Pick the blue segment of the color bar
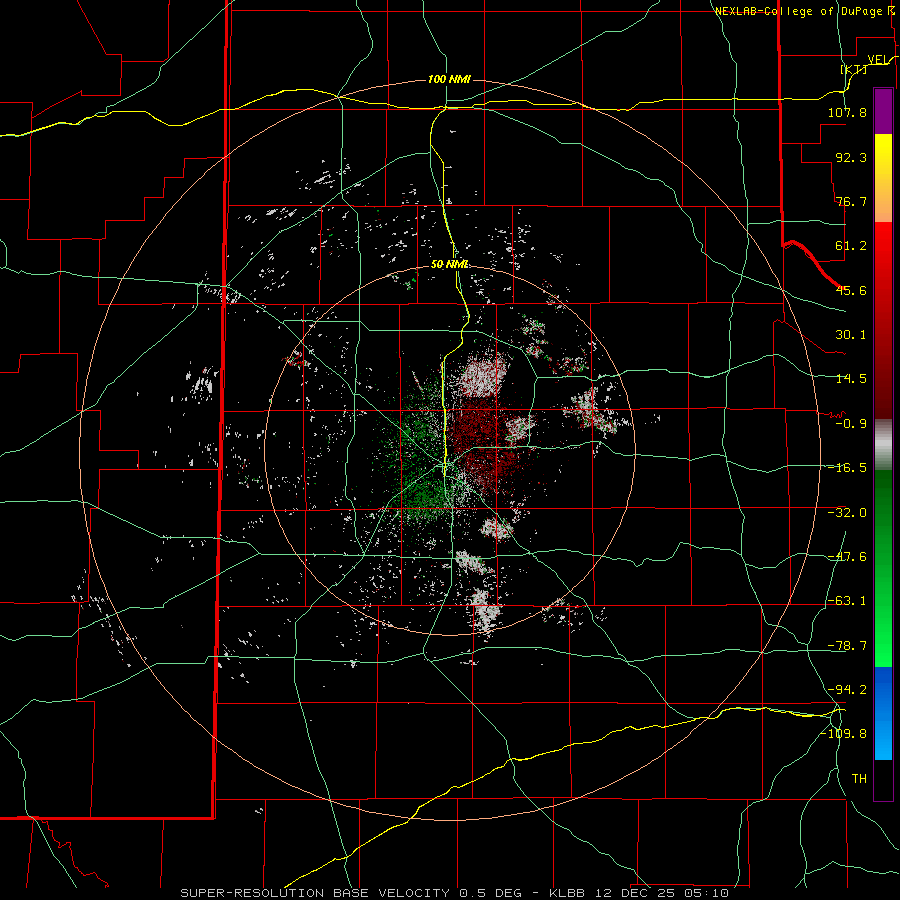The height and width of the screenshot is (900, 900). pos(883,713)
